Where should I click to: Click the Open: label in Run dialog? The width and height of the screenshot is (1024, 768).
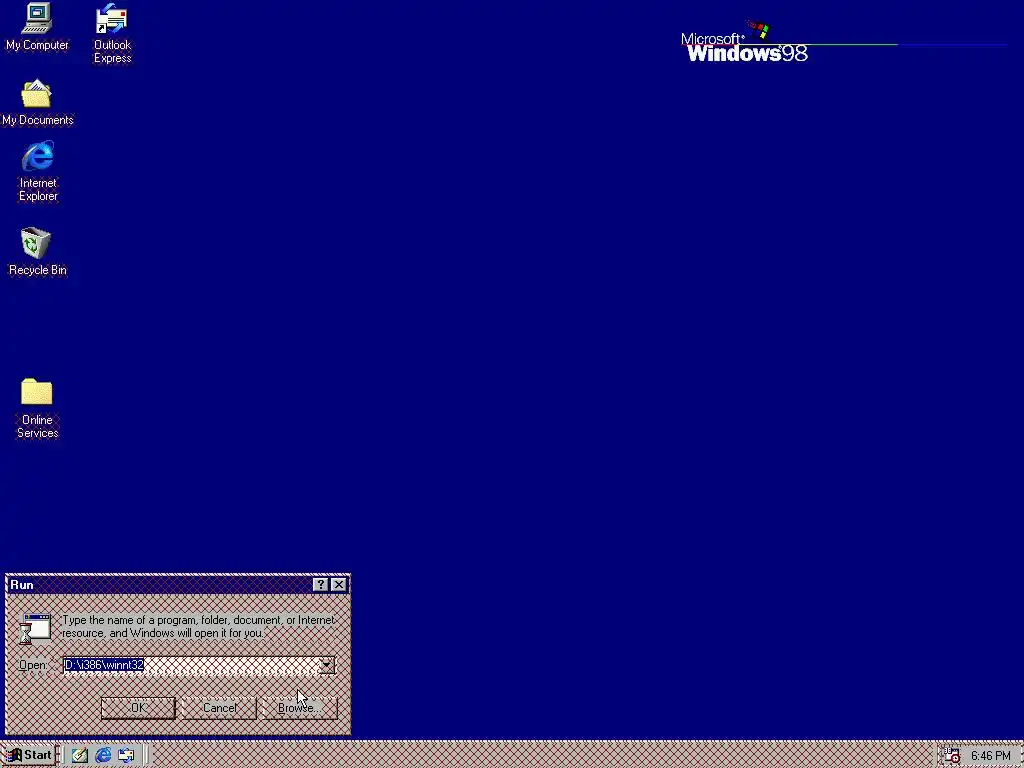(x=33, y=665)
